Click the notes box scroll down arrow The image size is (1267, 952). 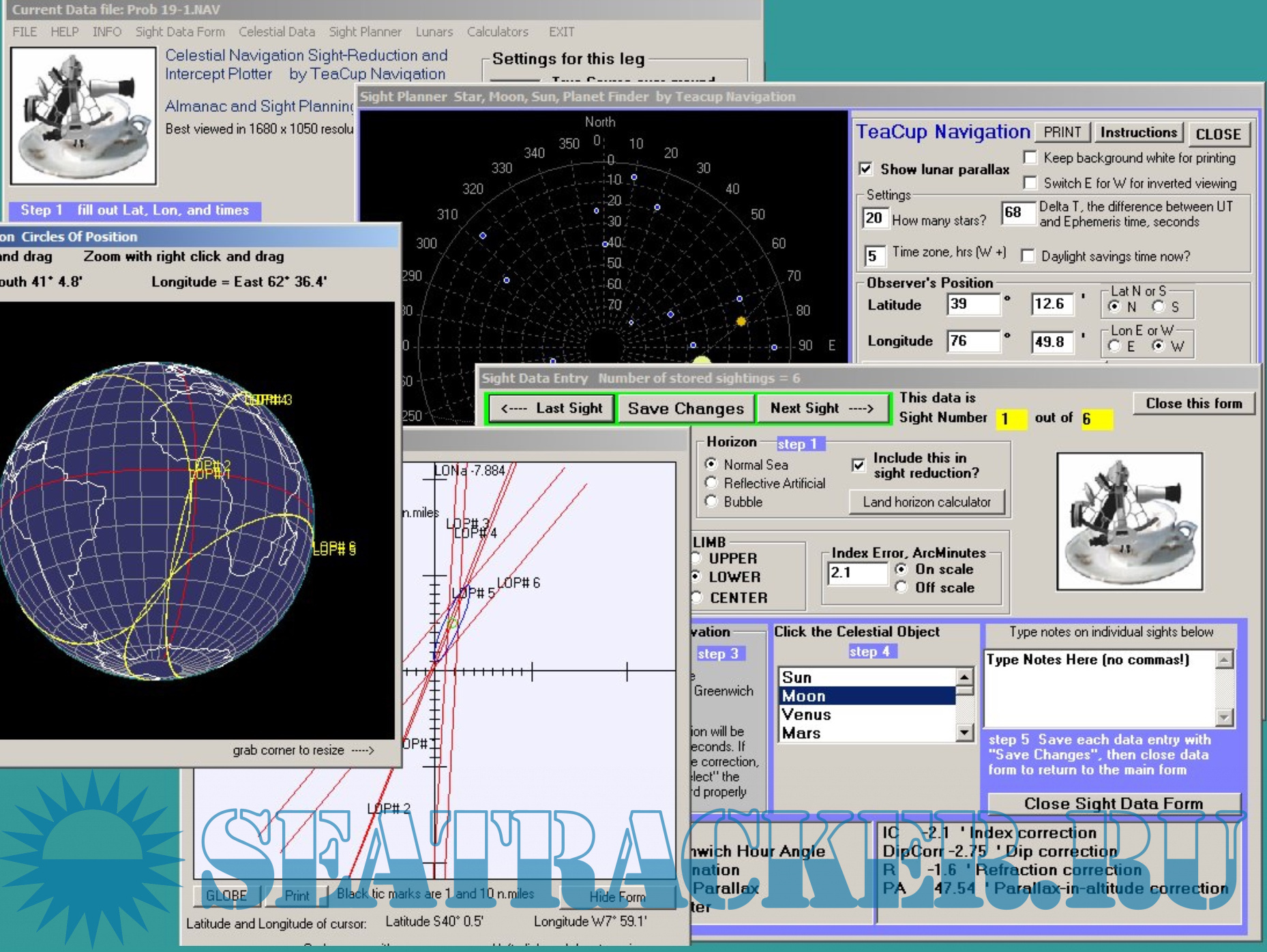pos(1225,717)
